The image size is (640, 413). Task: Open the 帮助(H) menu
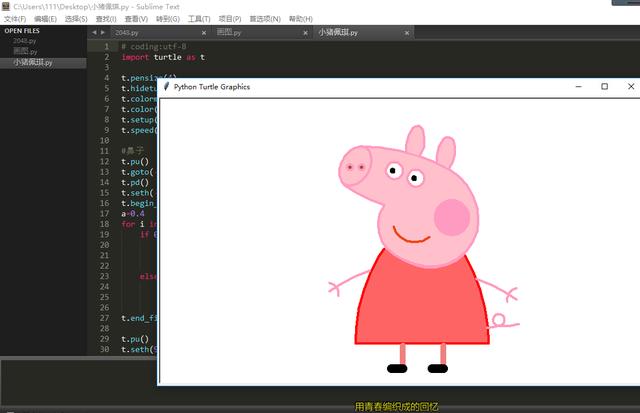pos(301,19)
